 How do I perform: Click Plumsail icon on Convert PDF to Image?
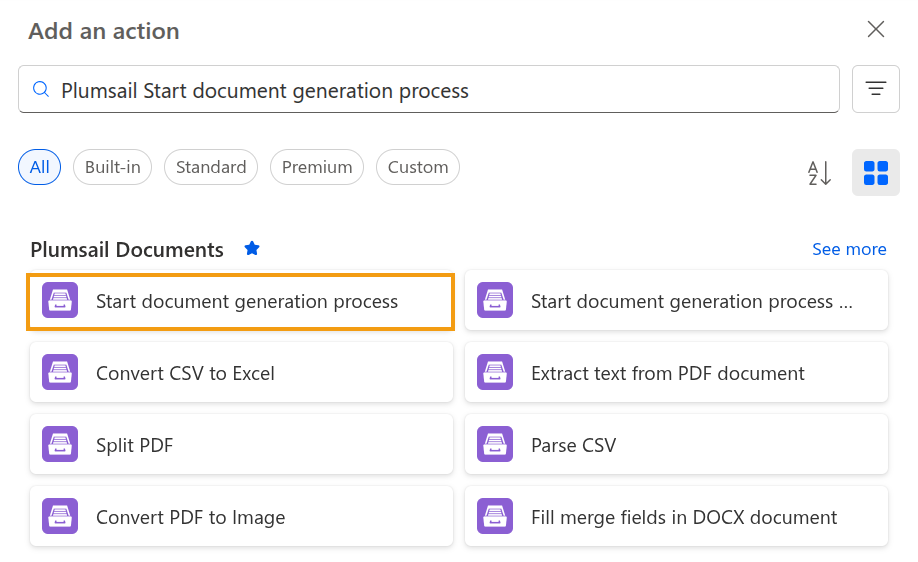[60, 516]
